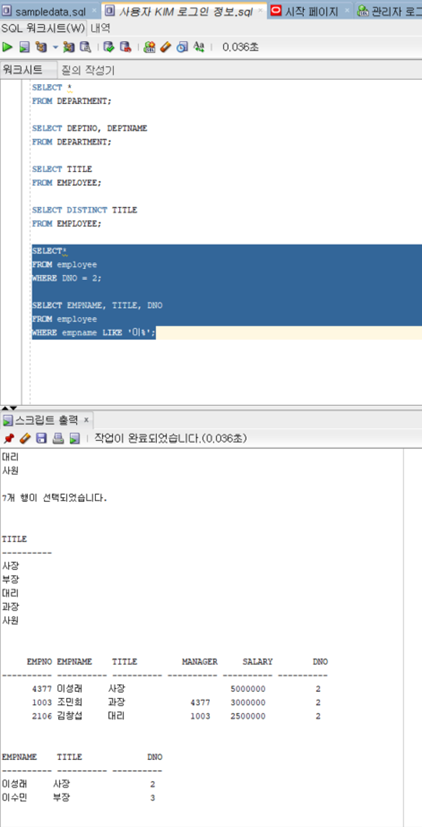
Task: Click the MANAGER column header in the output
Action: point(200,661)
